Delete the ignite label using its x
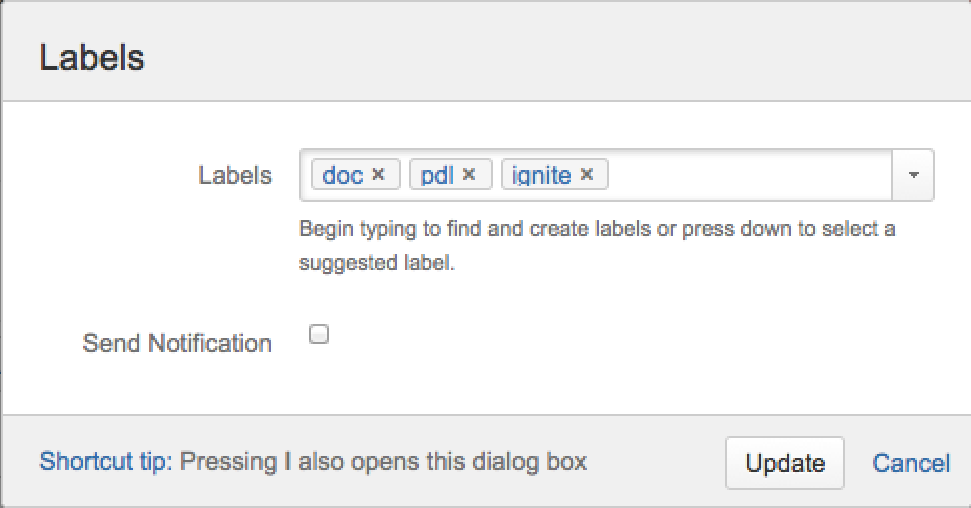The height and width of the screenshot is (508, 971). click(587, 175)
